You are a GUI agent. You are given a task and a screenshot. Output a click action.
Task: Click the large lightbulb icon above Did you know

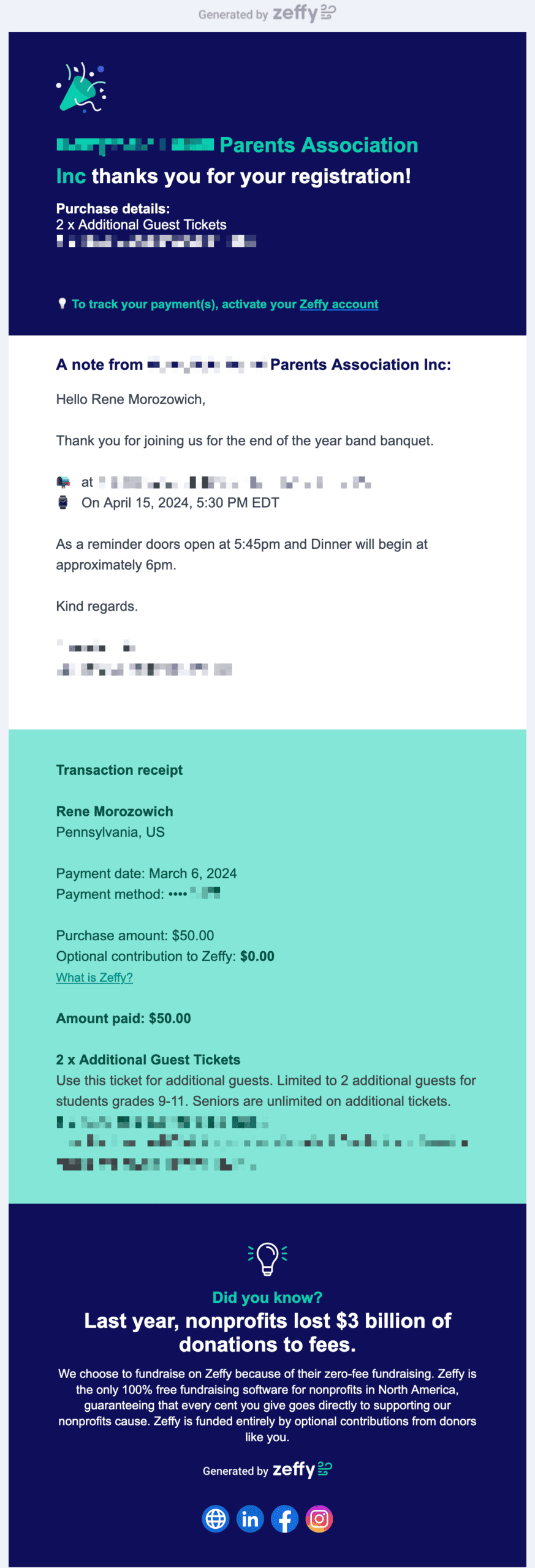coord(267,1258)
